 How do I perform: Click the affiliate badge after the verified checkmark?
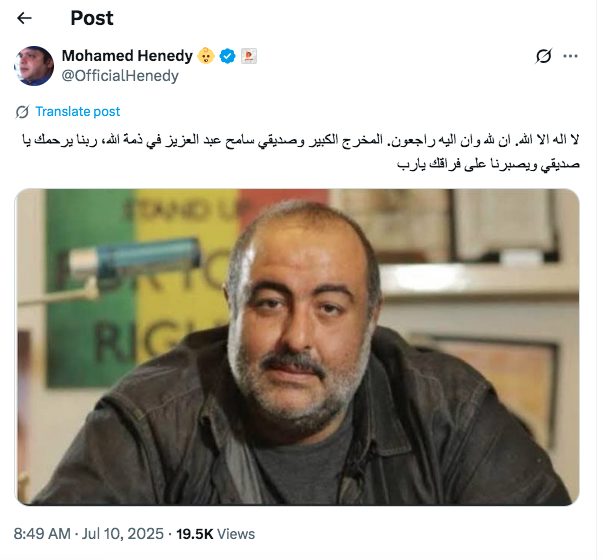[248, 56]
